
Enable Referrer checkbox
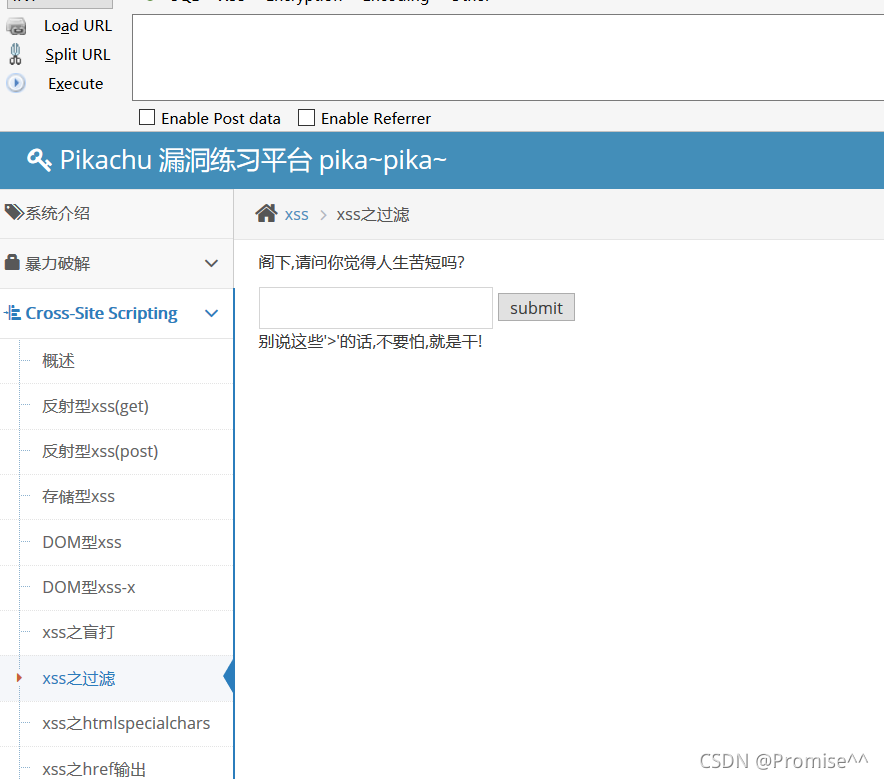click(306, 117)
